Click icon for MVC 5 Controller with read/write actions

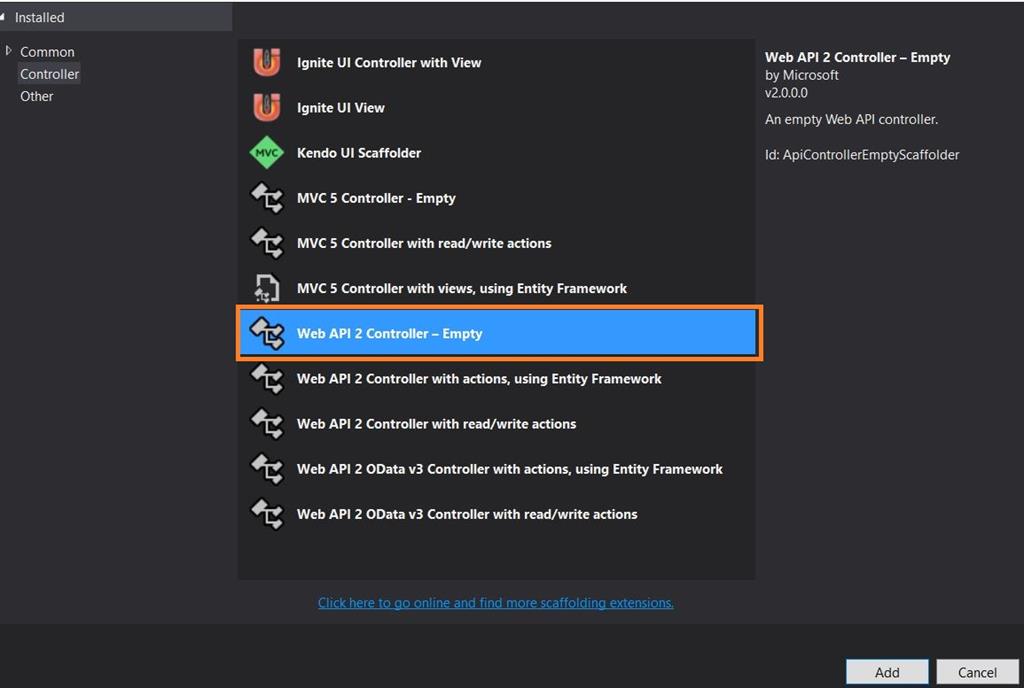267,243
